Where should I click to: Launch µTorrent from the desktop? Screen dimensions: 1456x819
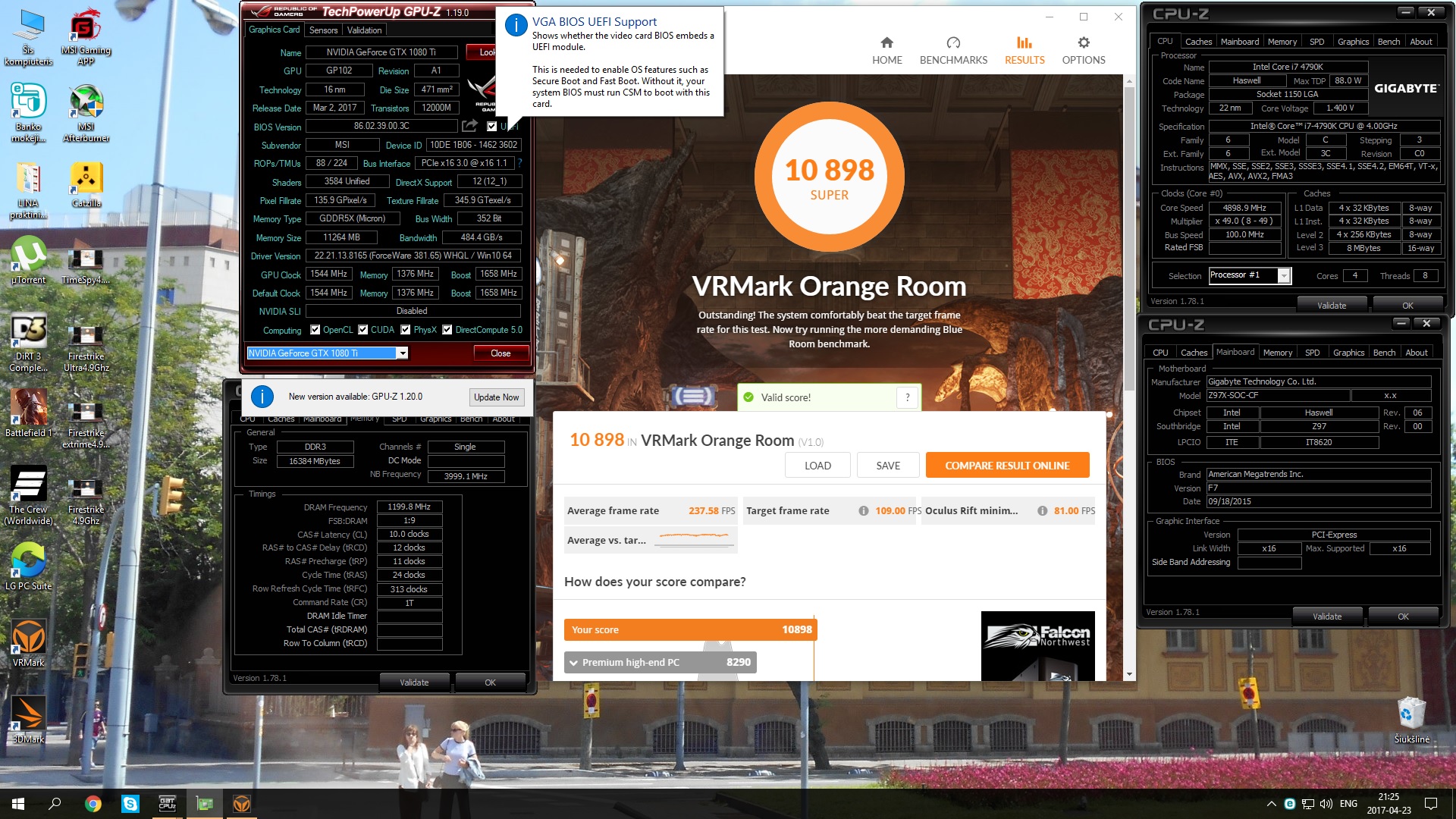(x=29, y=261)
